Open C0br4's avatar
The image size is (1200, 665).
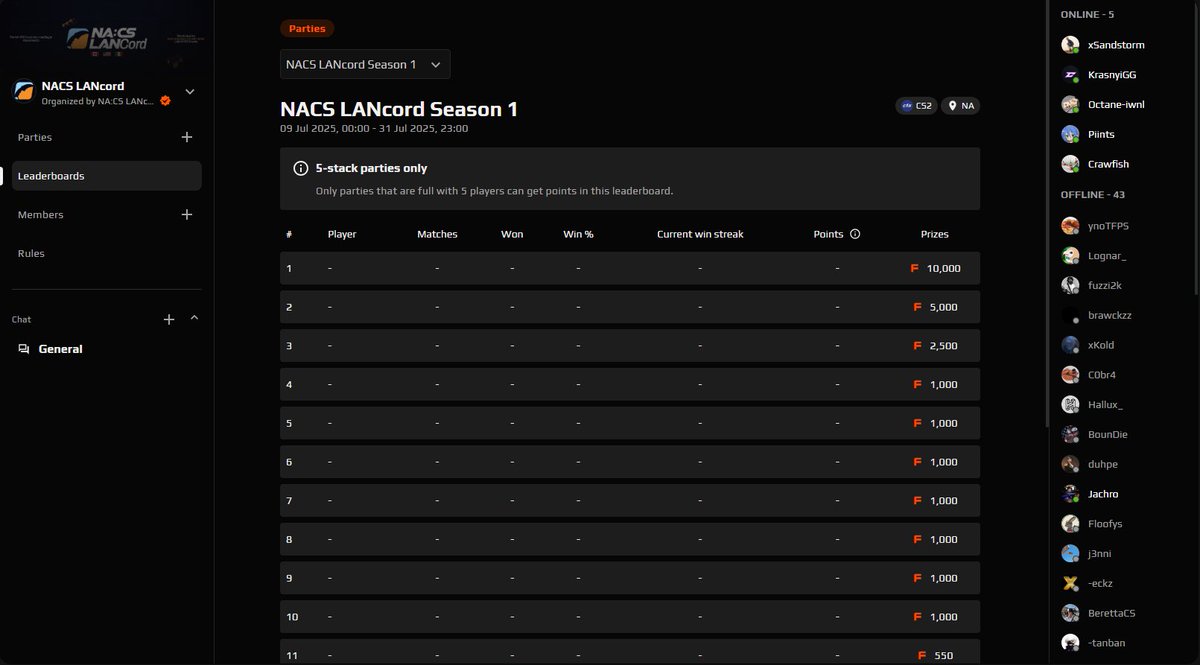click(1070, 375)
